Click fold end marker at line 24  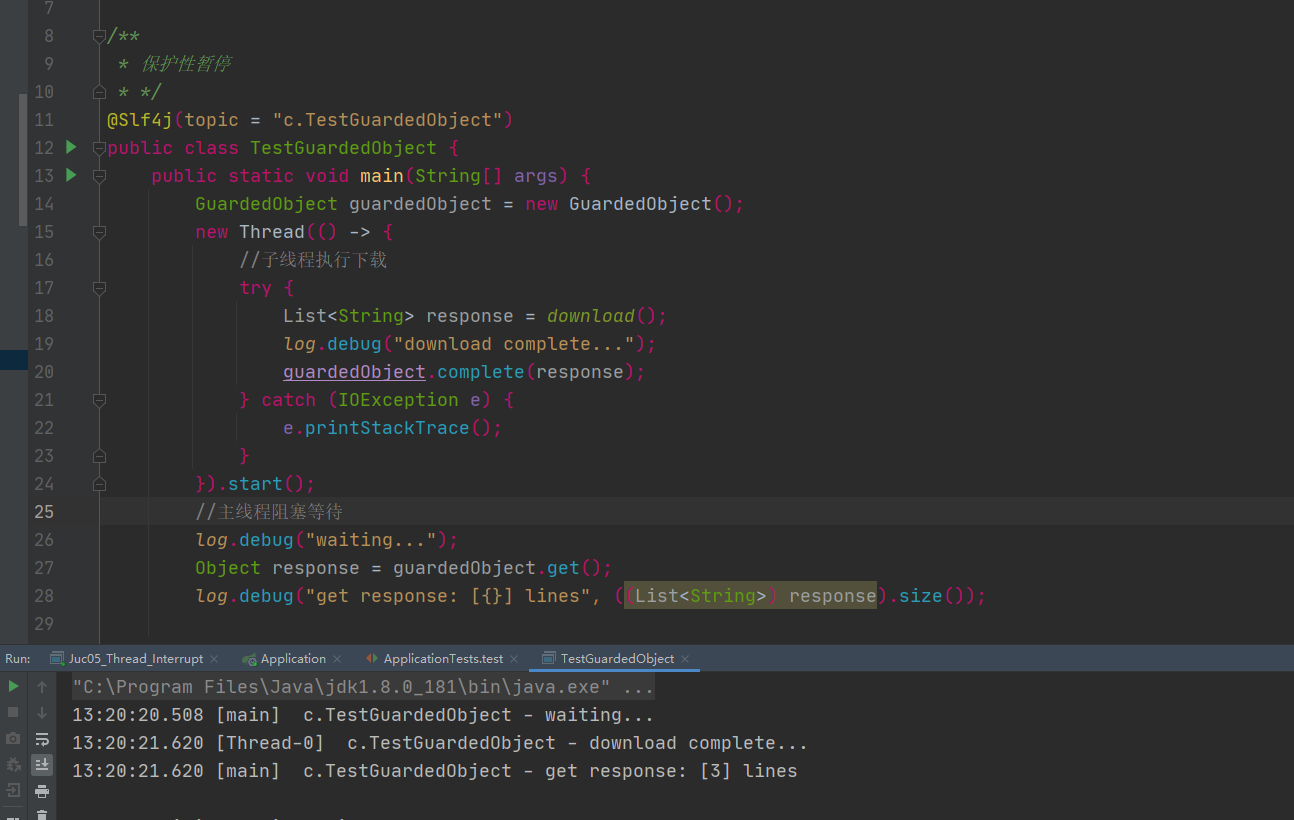[99, 484]
